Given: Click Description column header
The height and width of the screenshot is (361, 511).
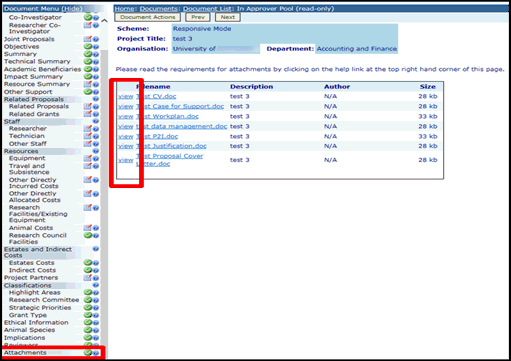Looking at the screenshot, I should (x=251, y=87).
